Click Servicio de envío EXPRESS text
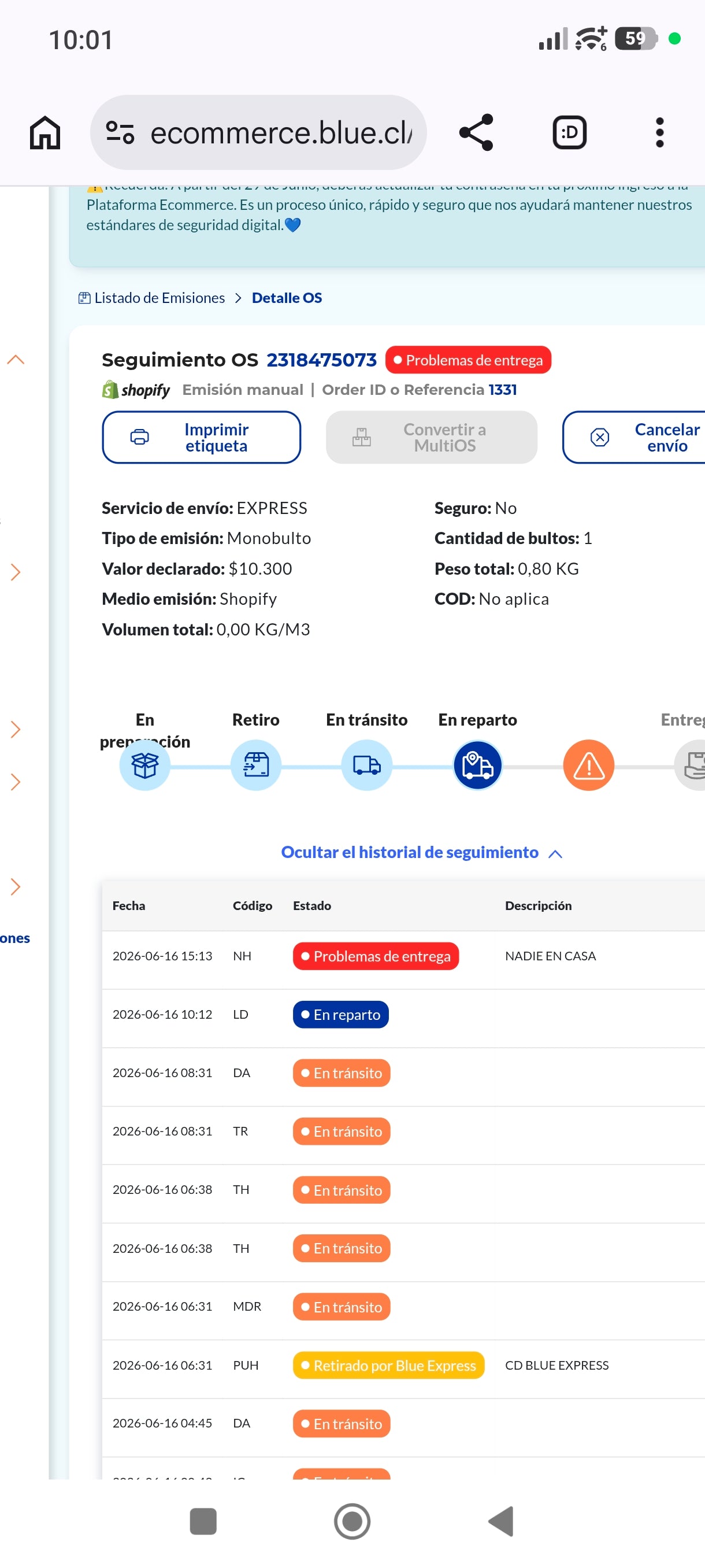Screen dimensions: 705x1568 click(205, 508)
